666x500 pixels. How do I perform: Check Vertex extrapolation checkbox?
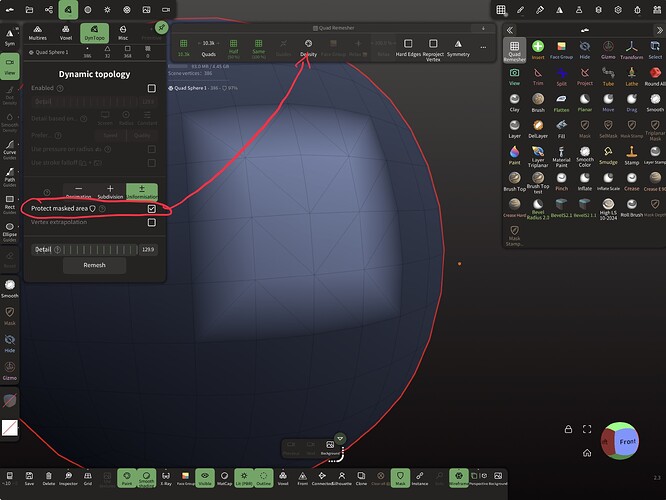coord(152,222)
